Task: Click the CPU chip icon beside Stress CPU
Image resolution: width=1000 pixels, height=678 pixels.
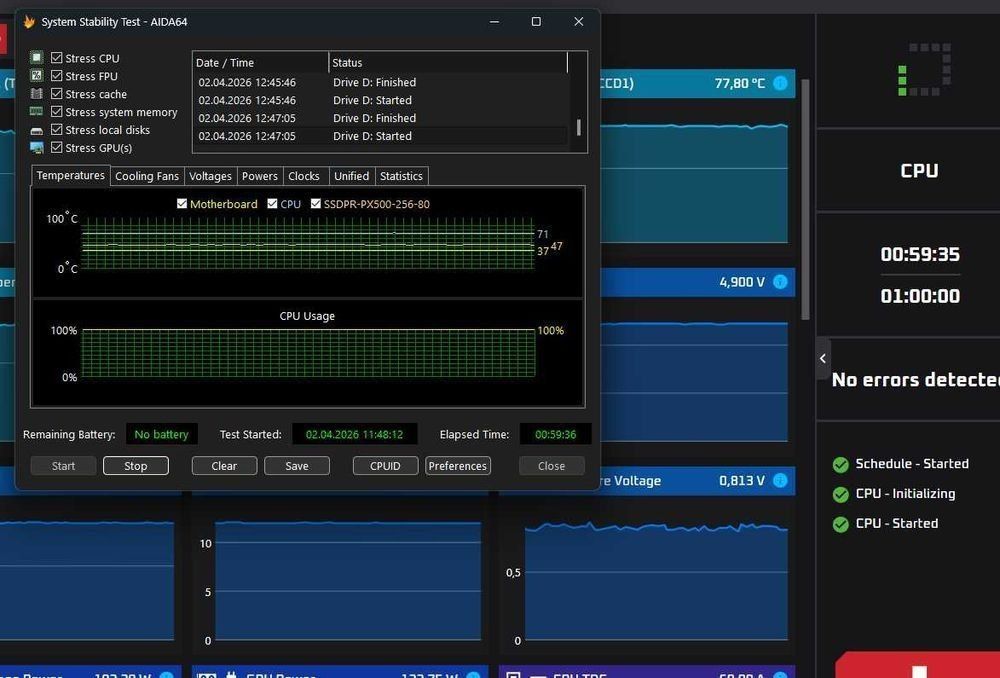Action: pyautogui.click(x=37, y=58)
